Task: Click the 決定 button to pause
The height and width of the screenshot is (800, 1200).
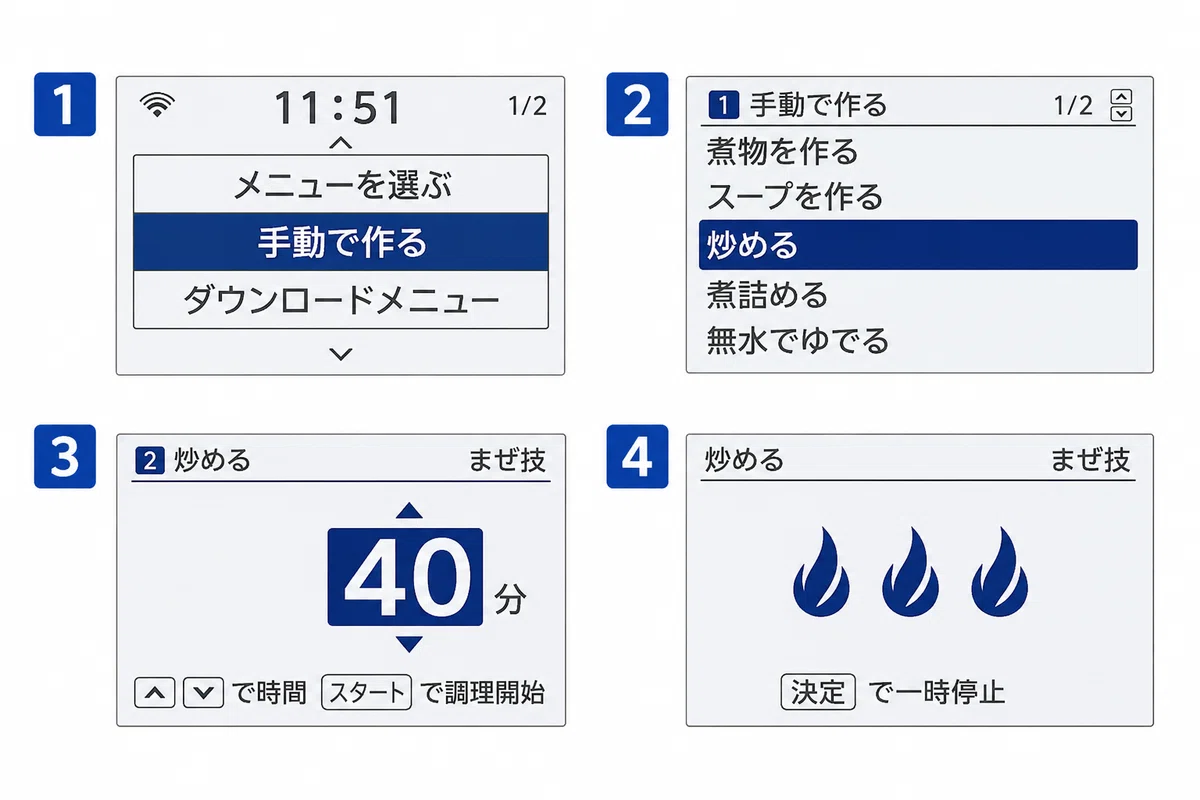Action: [818, 692]
